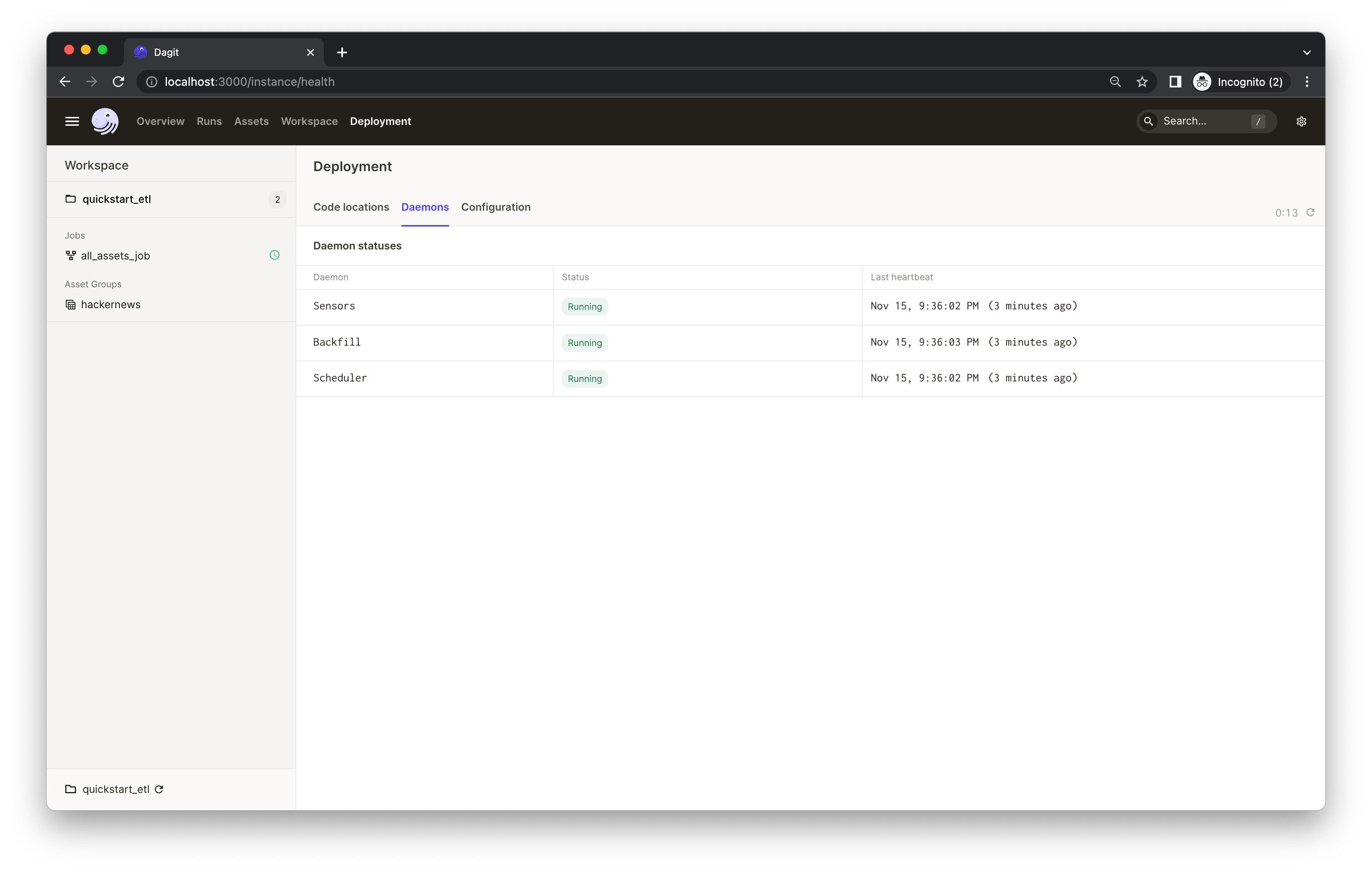Collapse the quickstart_etl repository section
This screenshot has height=872, width=1372.
(x=116, y=199)
